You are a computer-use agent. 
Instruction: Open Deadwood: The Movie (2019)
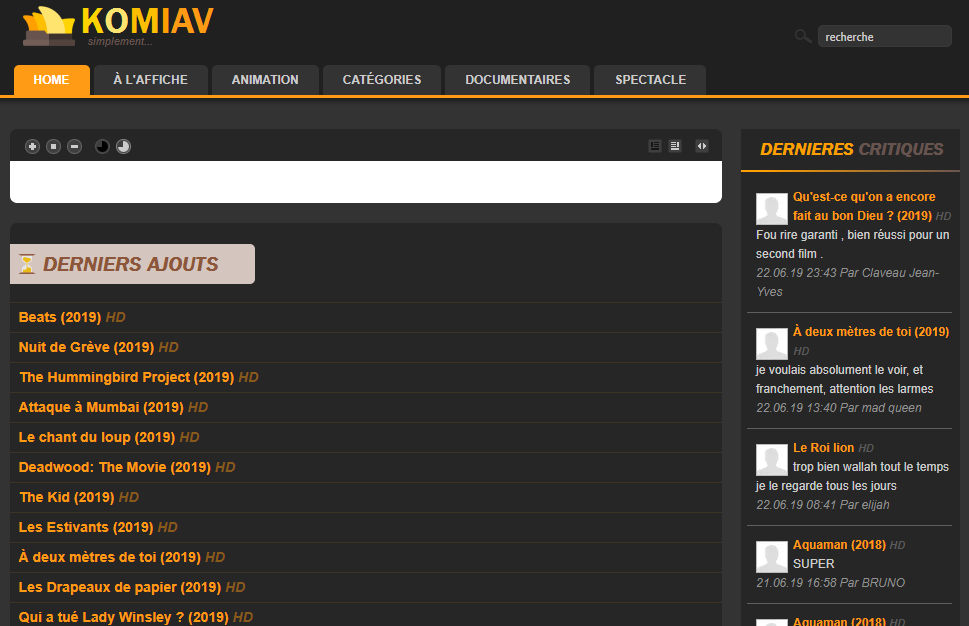pos(115,467)
